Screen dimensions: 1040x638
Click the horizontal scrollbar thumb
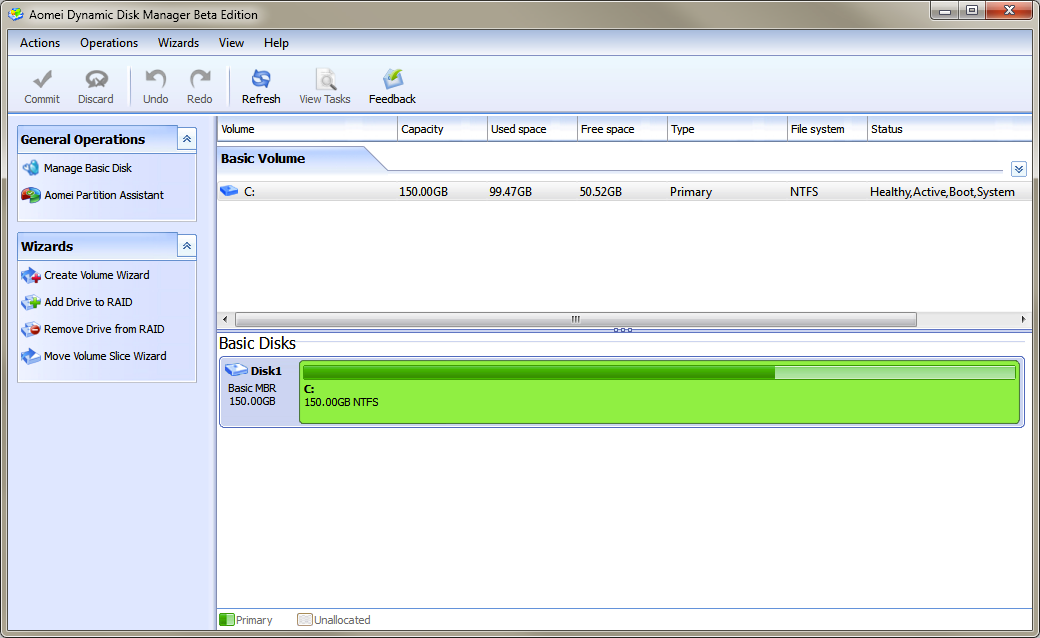coord(576,319)
